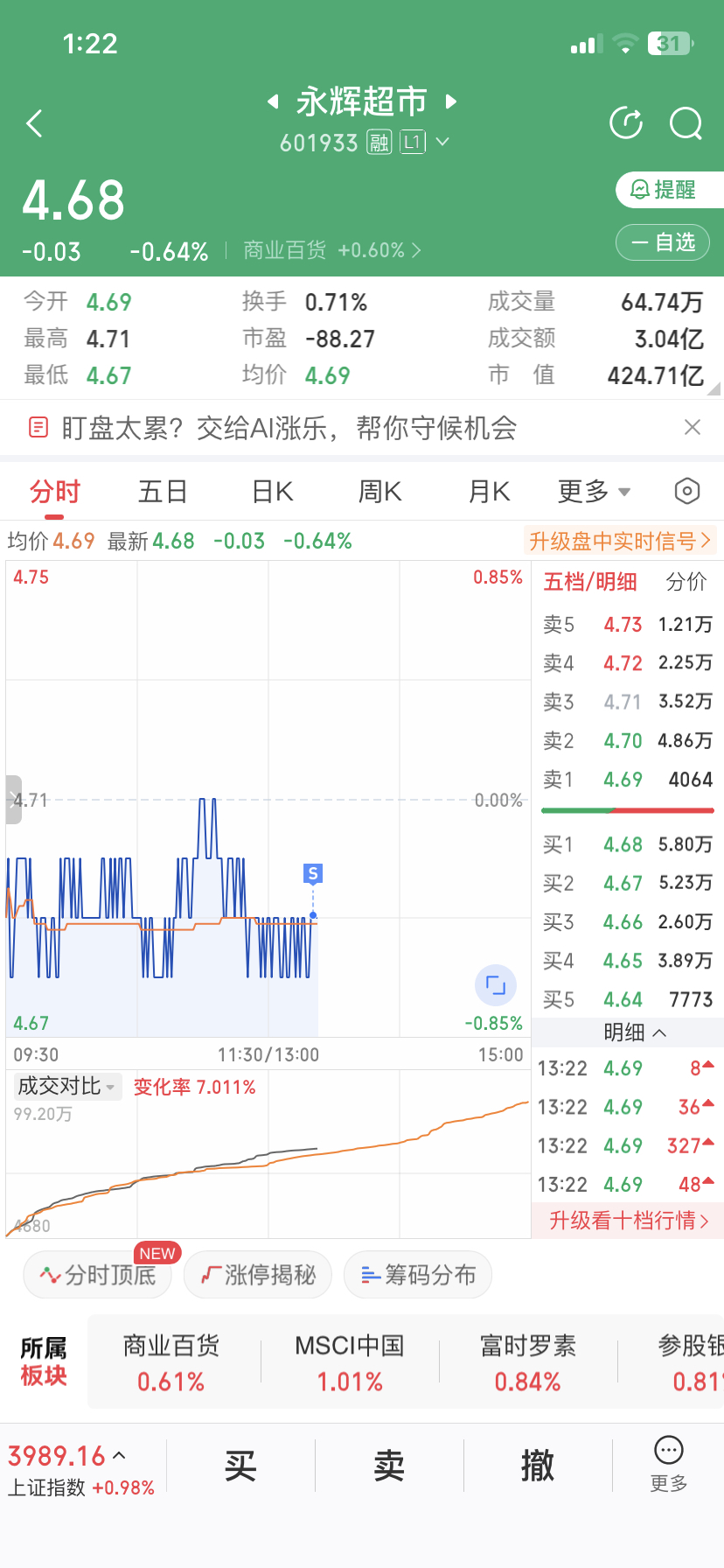Tap the buy/sell ratio bar

[628, 810]
